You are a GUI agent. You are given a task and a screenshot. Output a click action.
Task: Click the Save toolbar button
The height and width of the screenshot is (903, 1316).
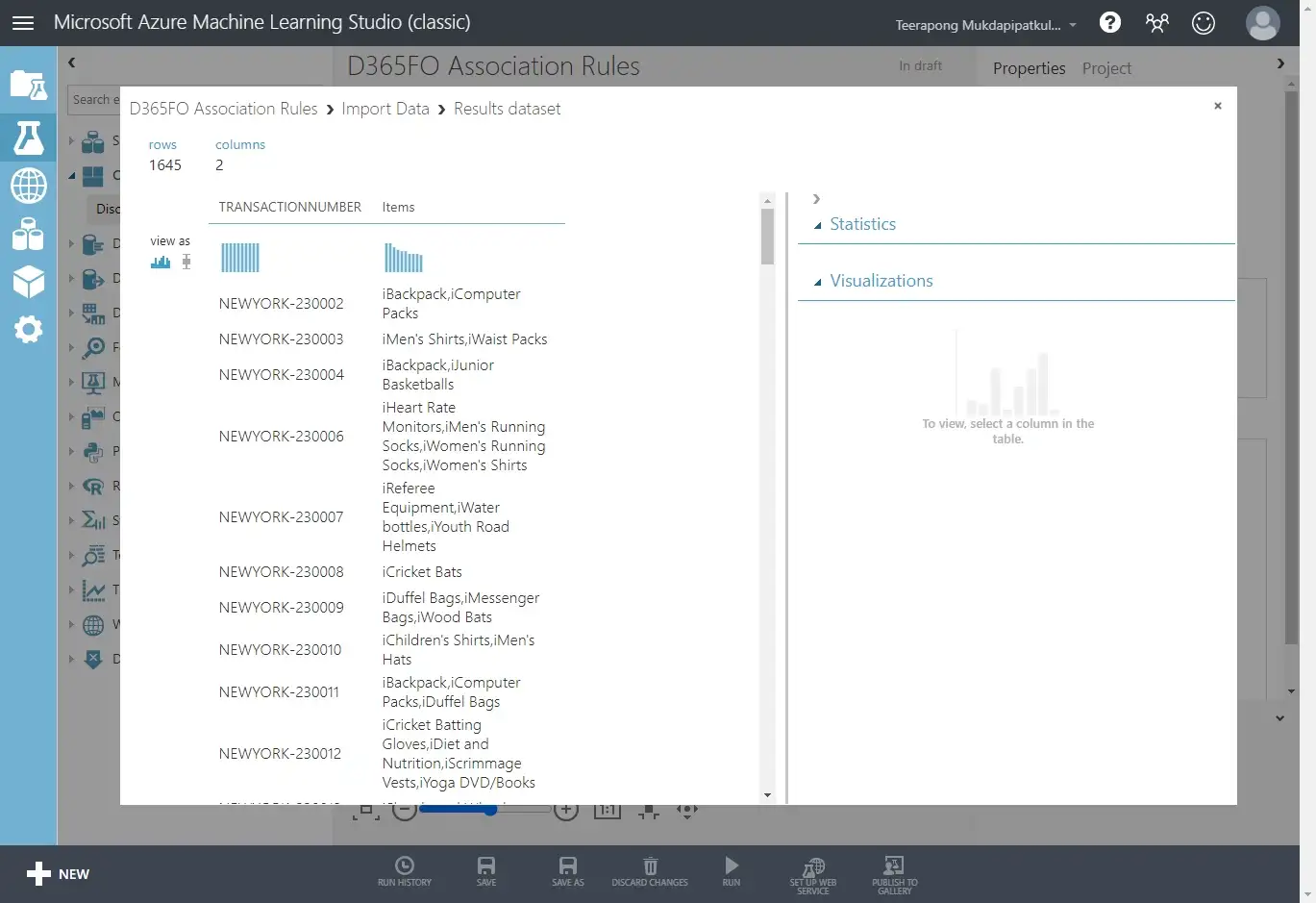486,871
